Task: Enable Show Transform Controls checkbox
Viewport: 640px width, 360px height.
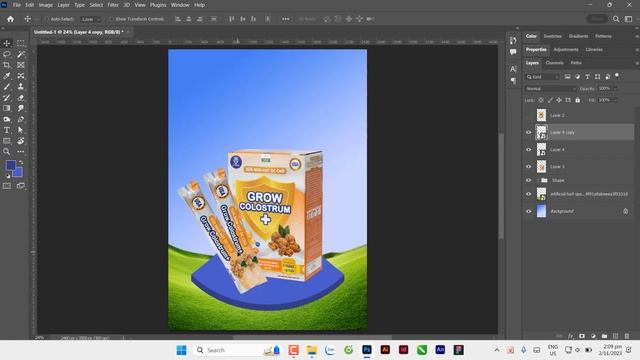Action: (111, 19)
